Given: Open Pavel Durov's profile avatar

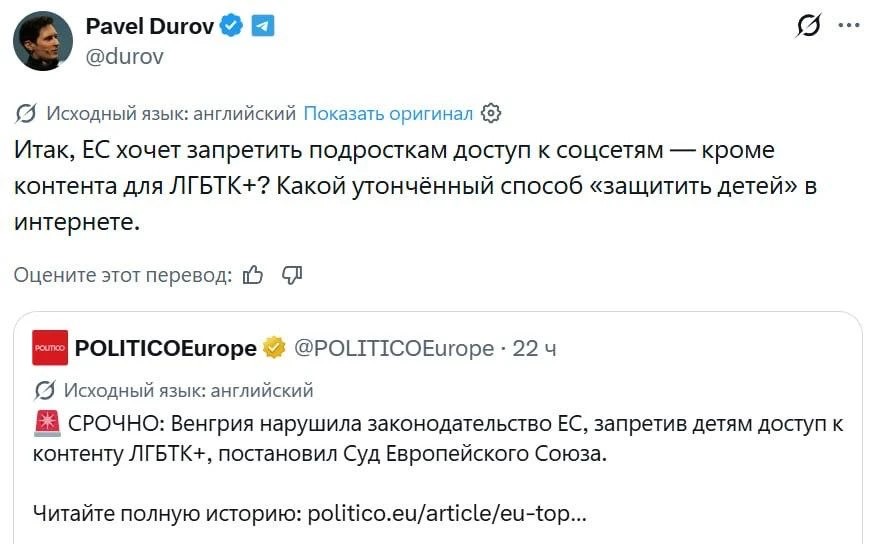Looking at the screenshot, I should click(42, 41).
